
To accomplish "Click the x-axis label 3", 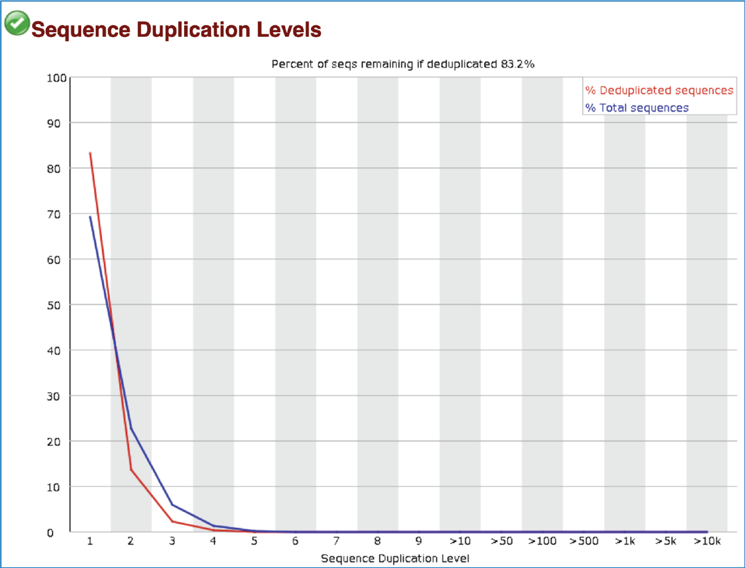I will [x=172, y=541].
